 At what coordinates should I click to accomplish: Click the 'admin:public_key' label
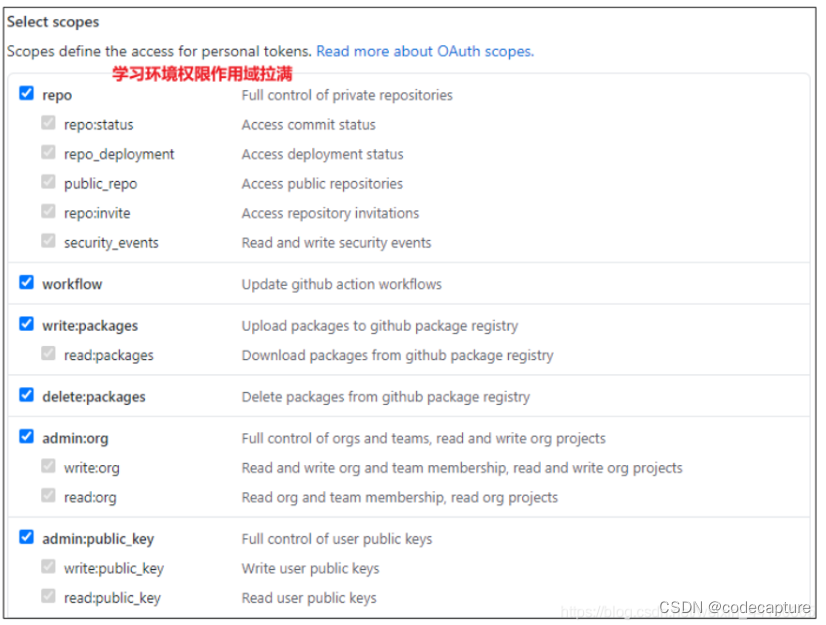pos(98,539)
